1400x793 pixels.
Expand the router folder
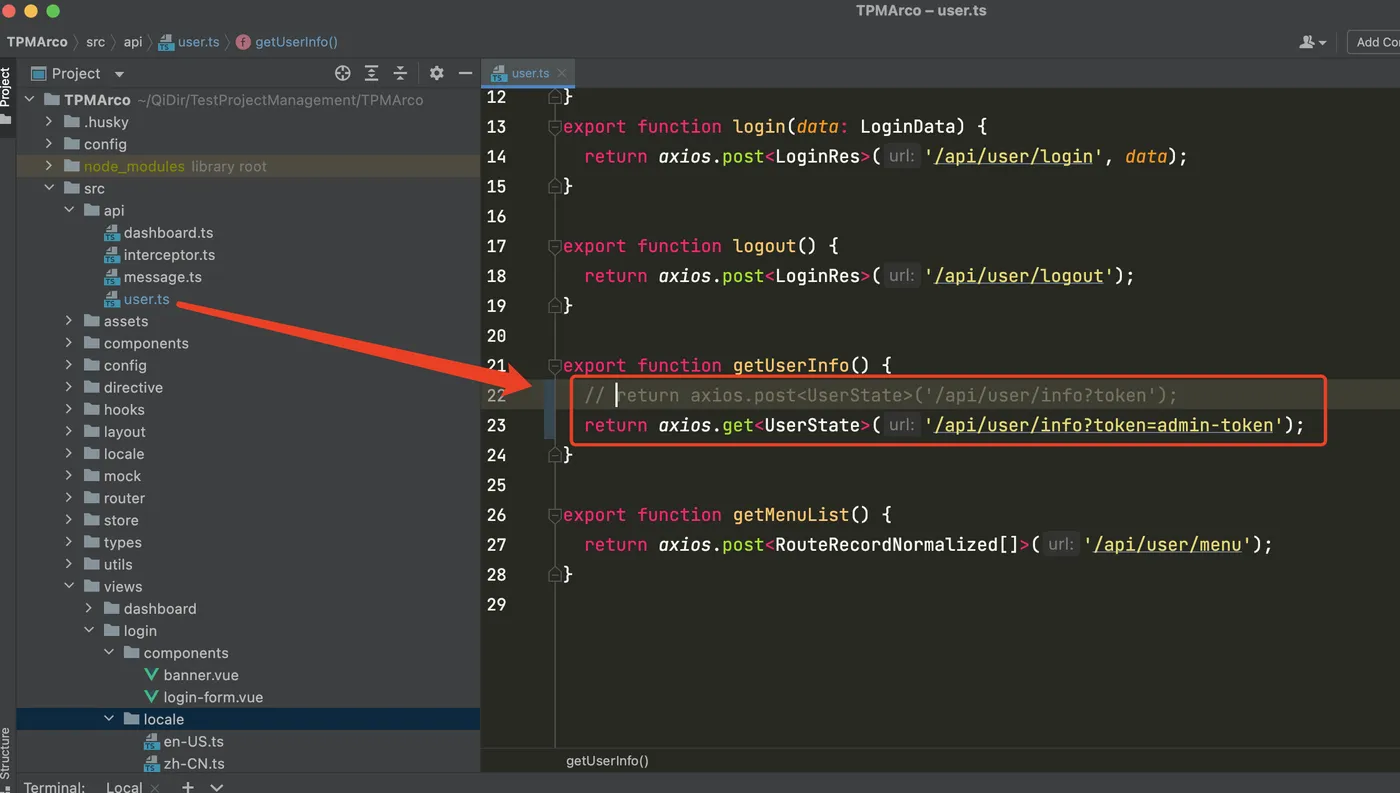tap(69, 498)
